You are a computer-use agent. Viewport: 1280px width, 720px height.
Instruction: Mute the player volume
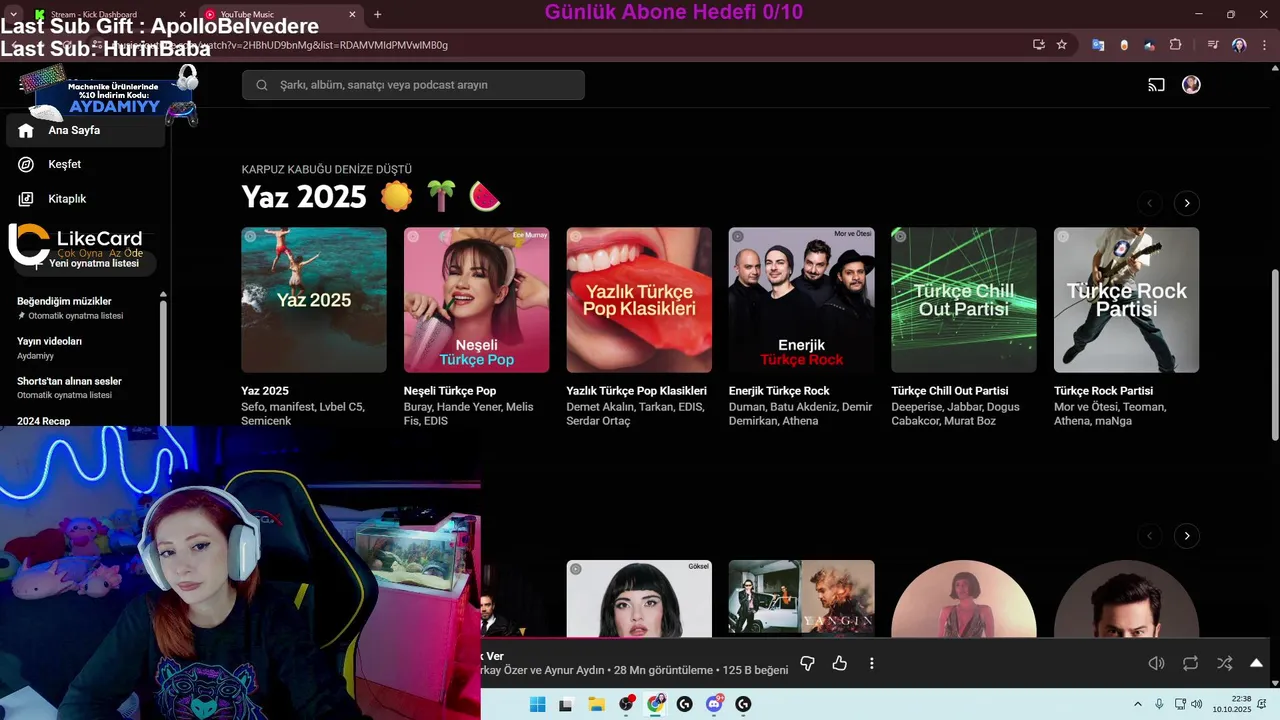pos(1156,663)
